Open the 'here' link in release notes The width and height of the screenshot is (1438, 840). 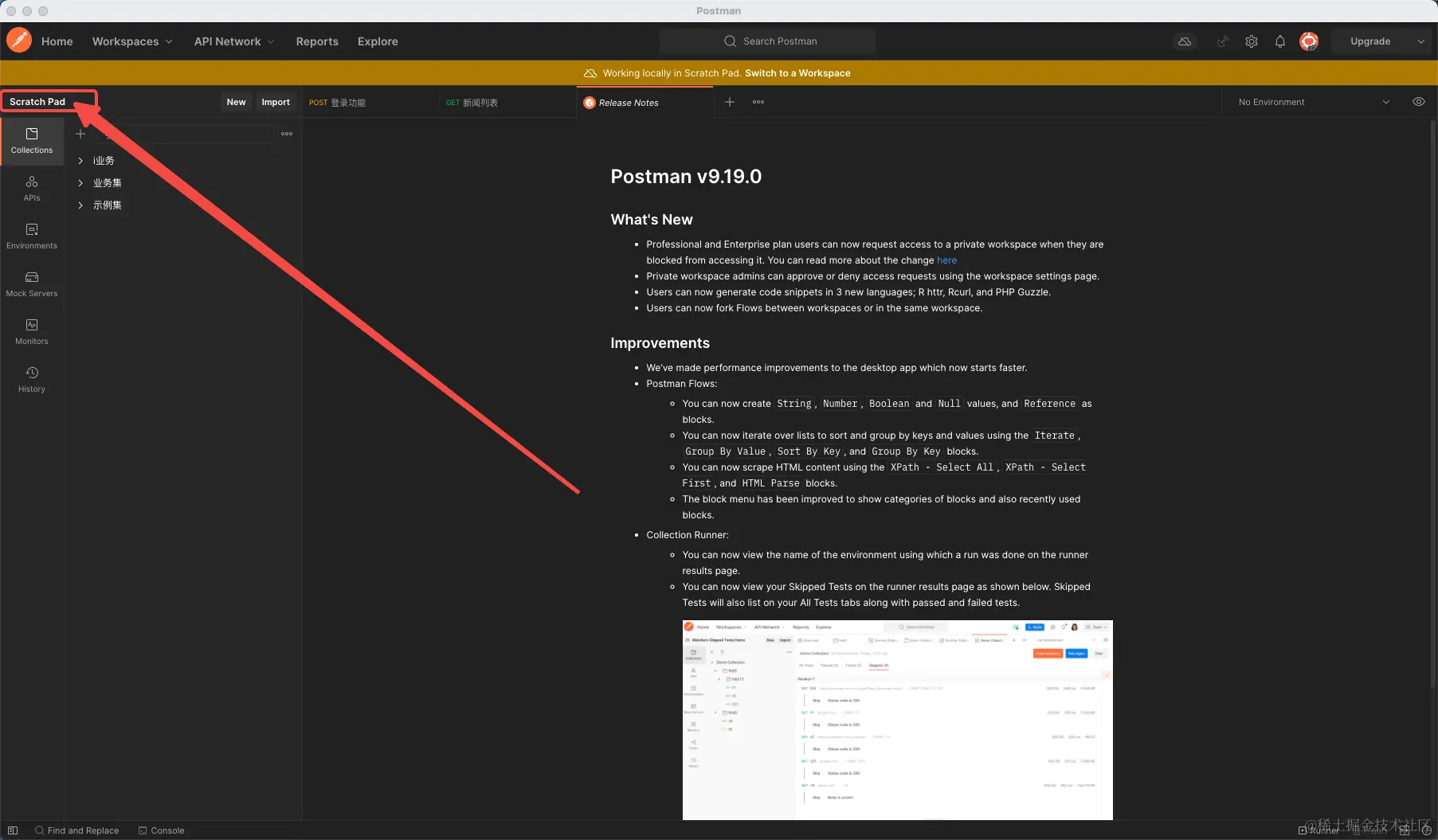[946, 260]
